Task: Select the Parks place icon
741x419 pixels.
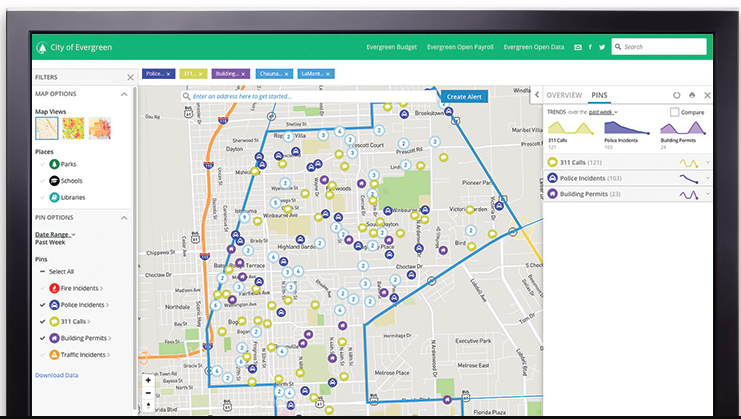Action: [53, 163]
